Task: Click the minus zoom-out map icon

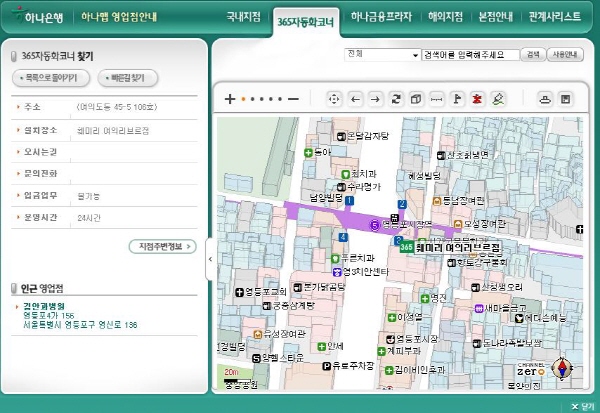Action: (293, 99)
